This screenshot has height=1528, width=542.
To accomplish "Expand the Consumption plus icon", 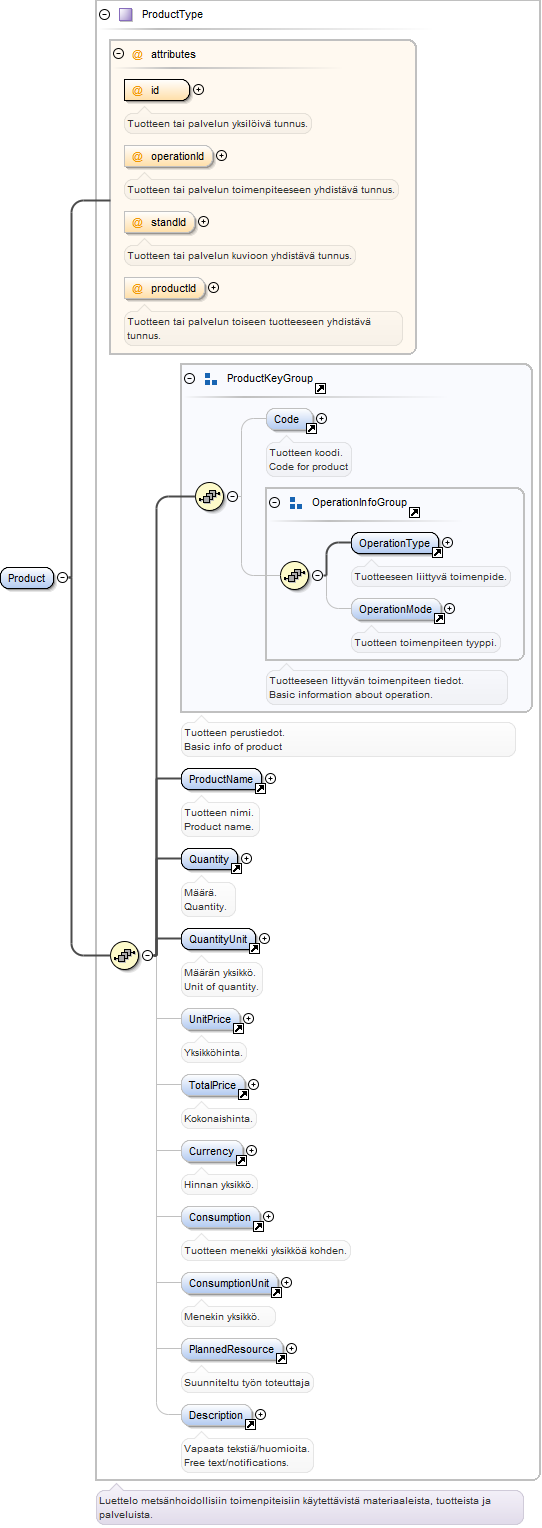I will click(268, 1217).
